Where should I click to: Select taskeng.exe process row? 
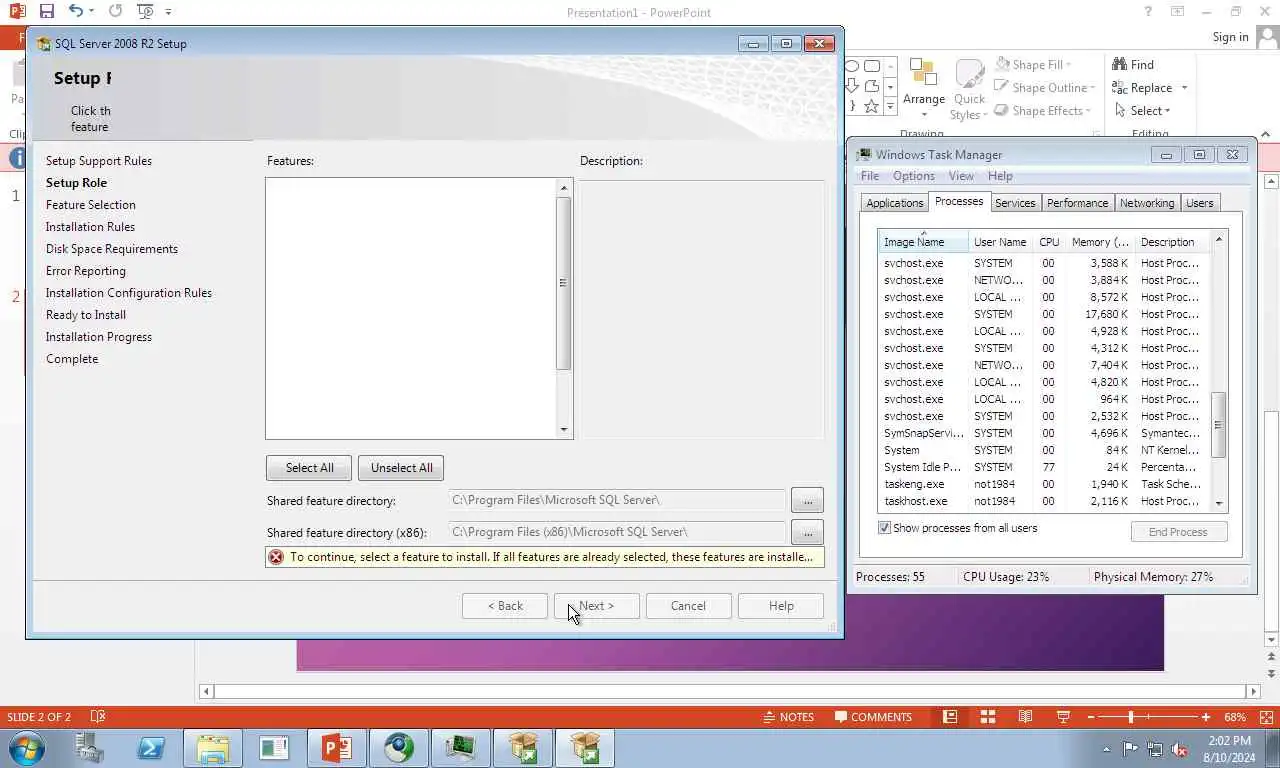[1044, 484]
